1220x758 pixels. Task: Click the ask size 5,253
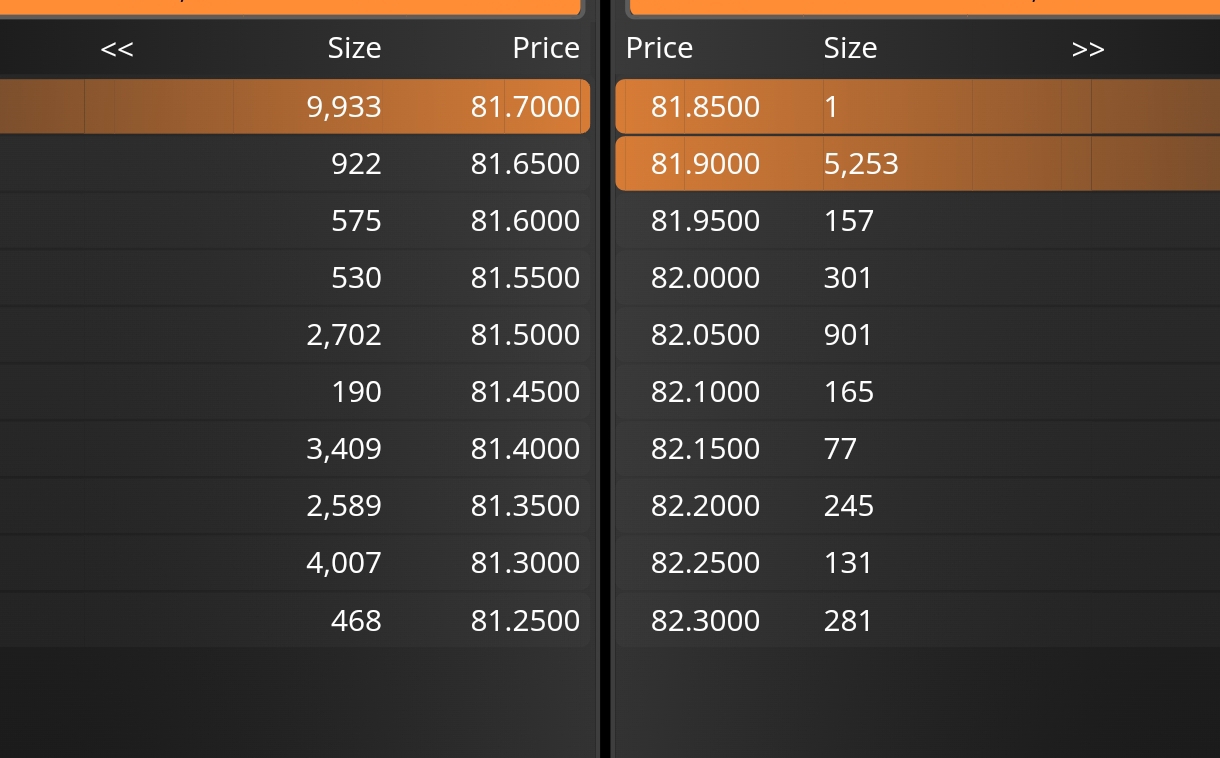(x=861, y=163)
